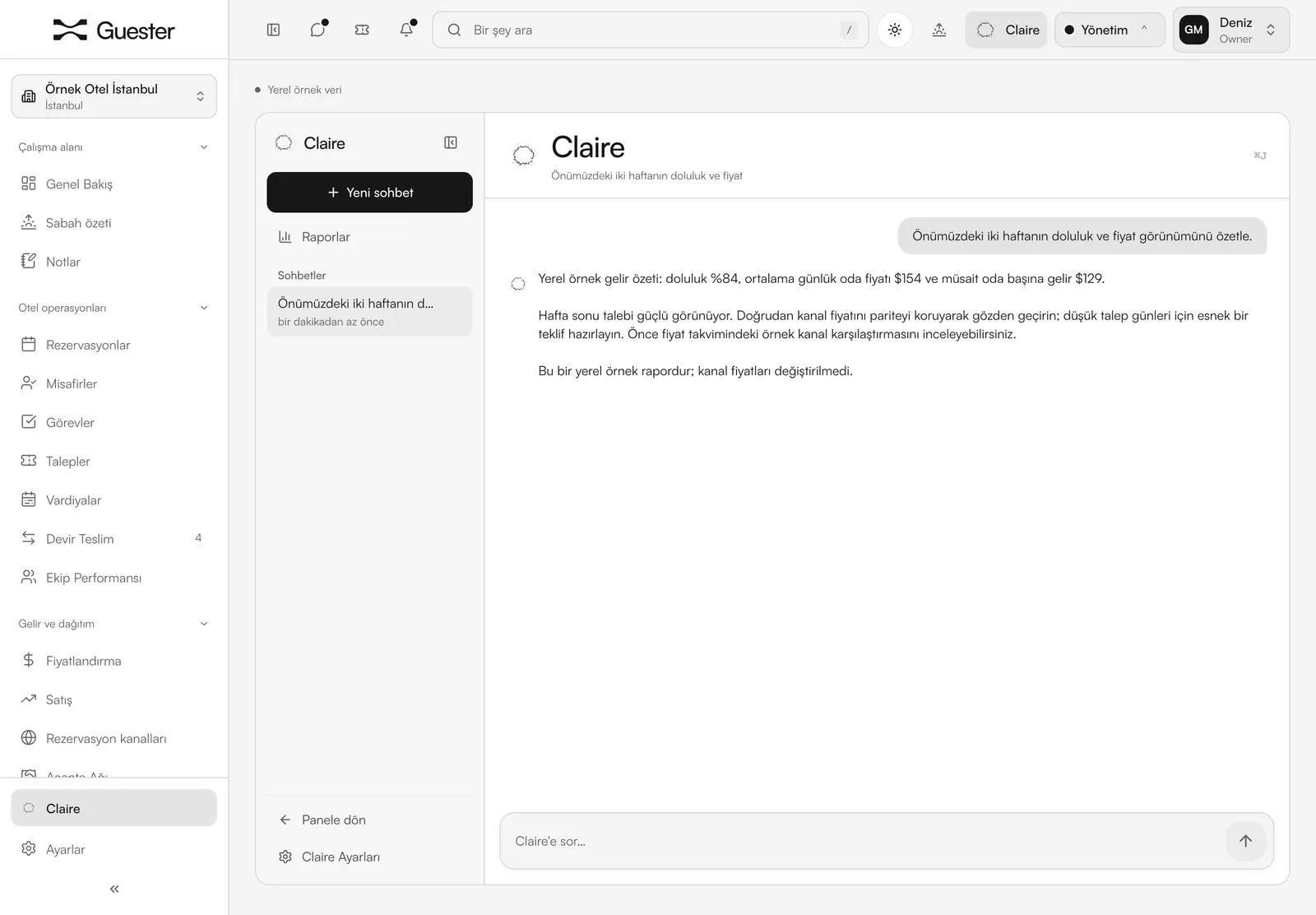Open the Örnek Otel İstanbul property selector

(x=114, y=96)
